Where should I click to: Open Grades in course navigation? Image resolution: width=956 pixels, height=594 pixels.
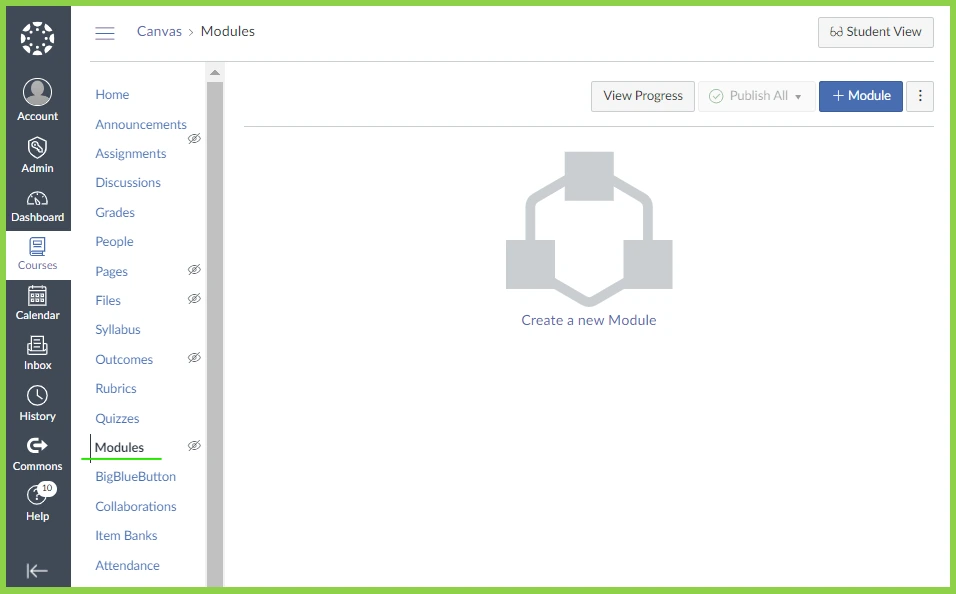pos(115,212)
